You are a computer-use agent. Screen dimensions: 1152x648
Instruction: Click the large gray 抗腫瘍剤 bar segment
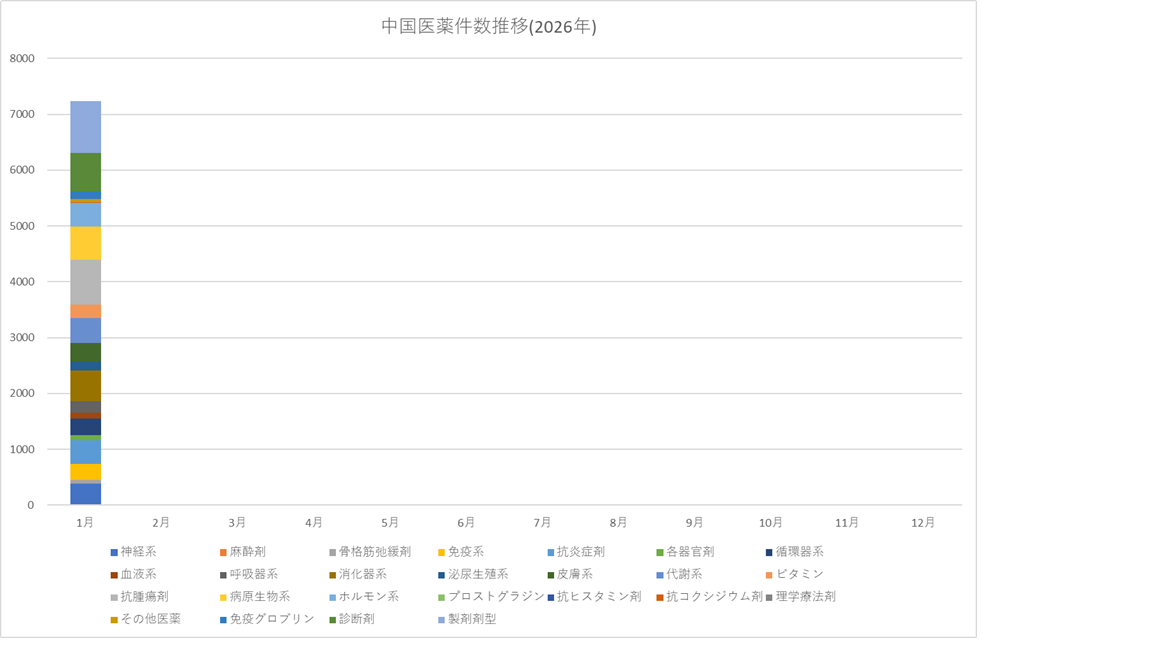86,282
